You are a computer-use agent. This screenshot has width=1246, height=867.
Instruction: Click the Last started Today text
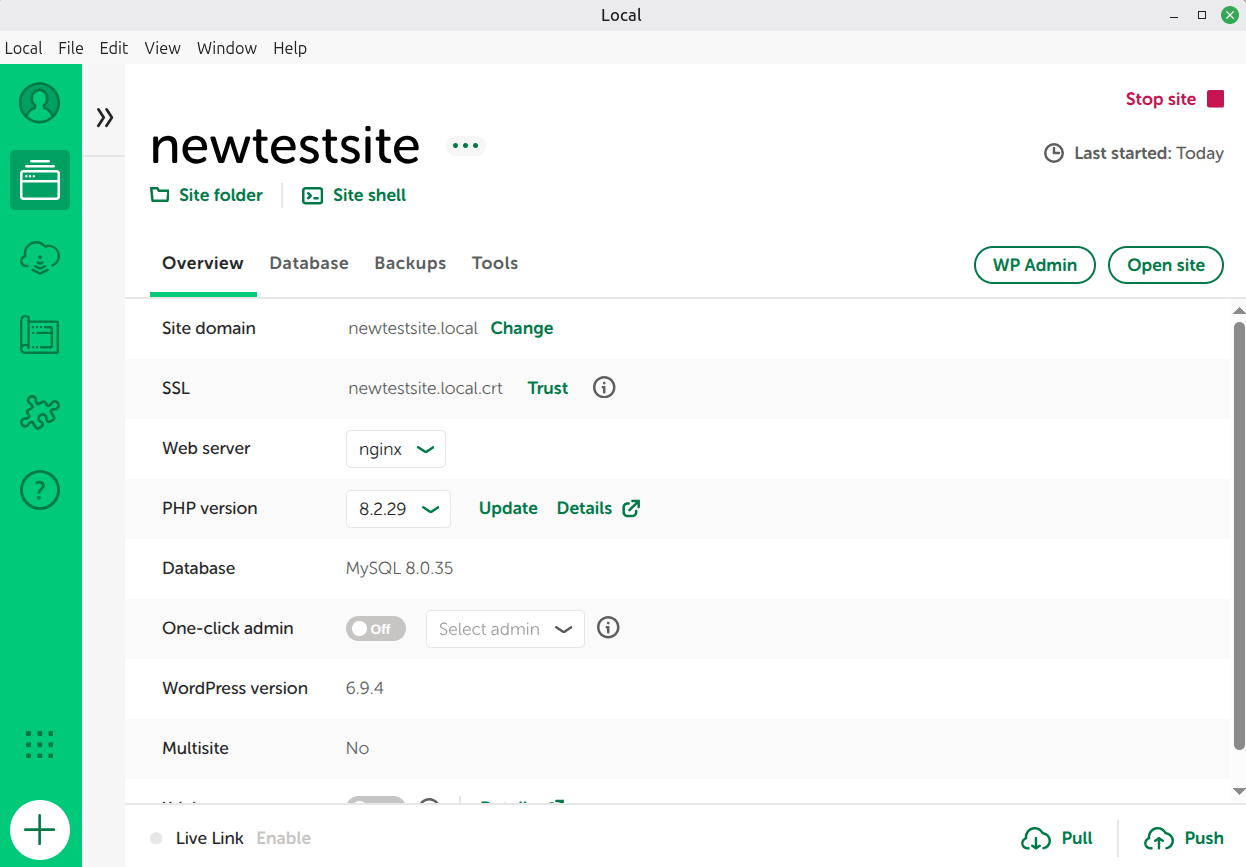(x=1149, y=154)
